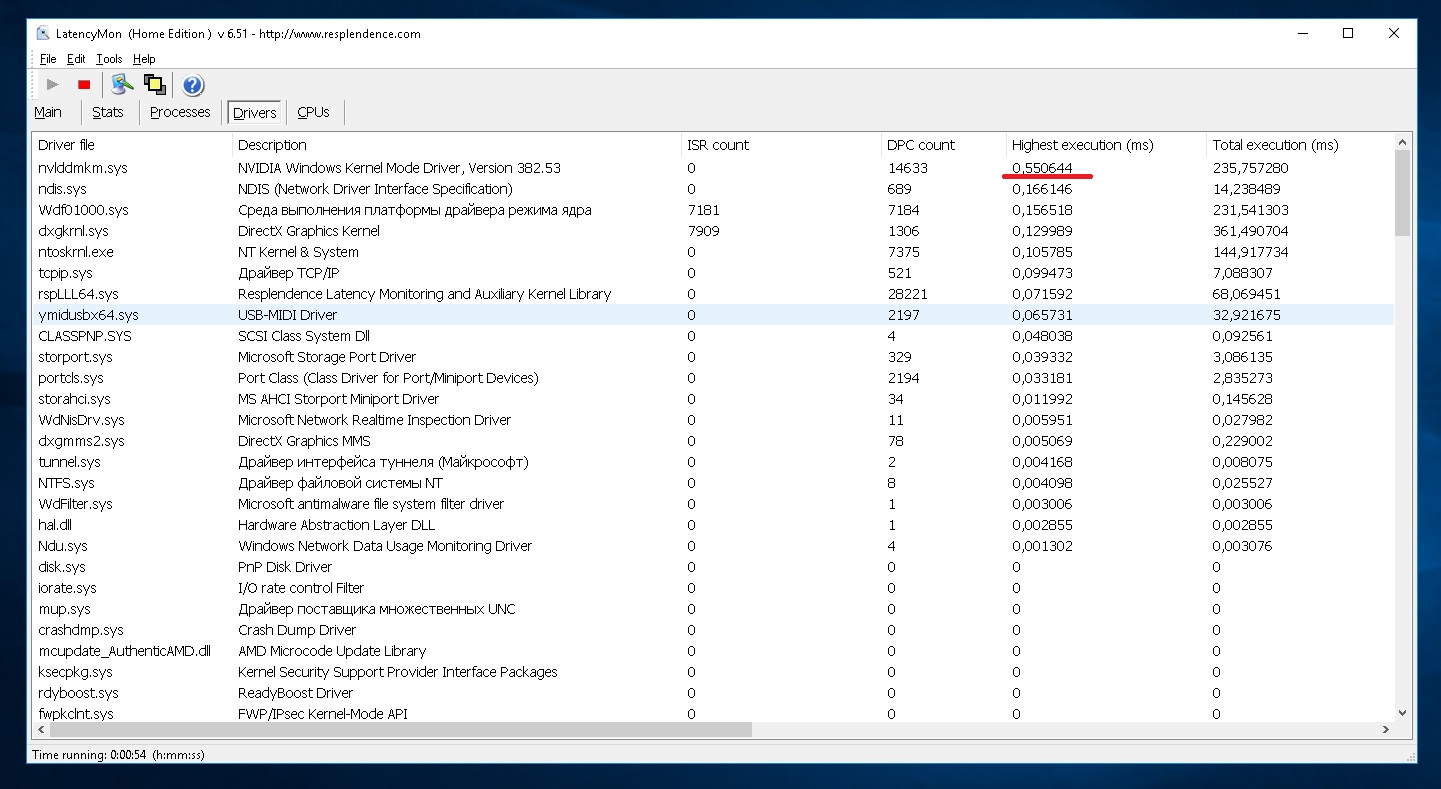The height and width of the screenshot is (789, 1441).
Task: Click the LatencyMon app icon in the title bar
Action: [x=43, y=33]
